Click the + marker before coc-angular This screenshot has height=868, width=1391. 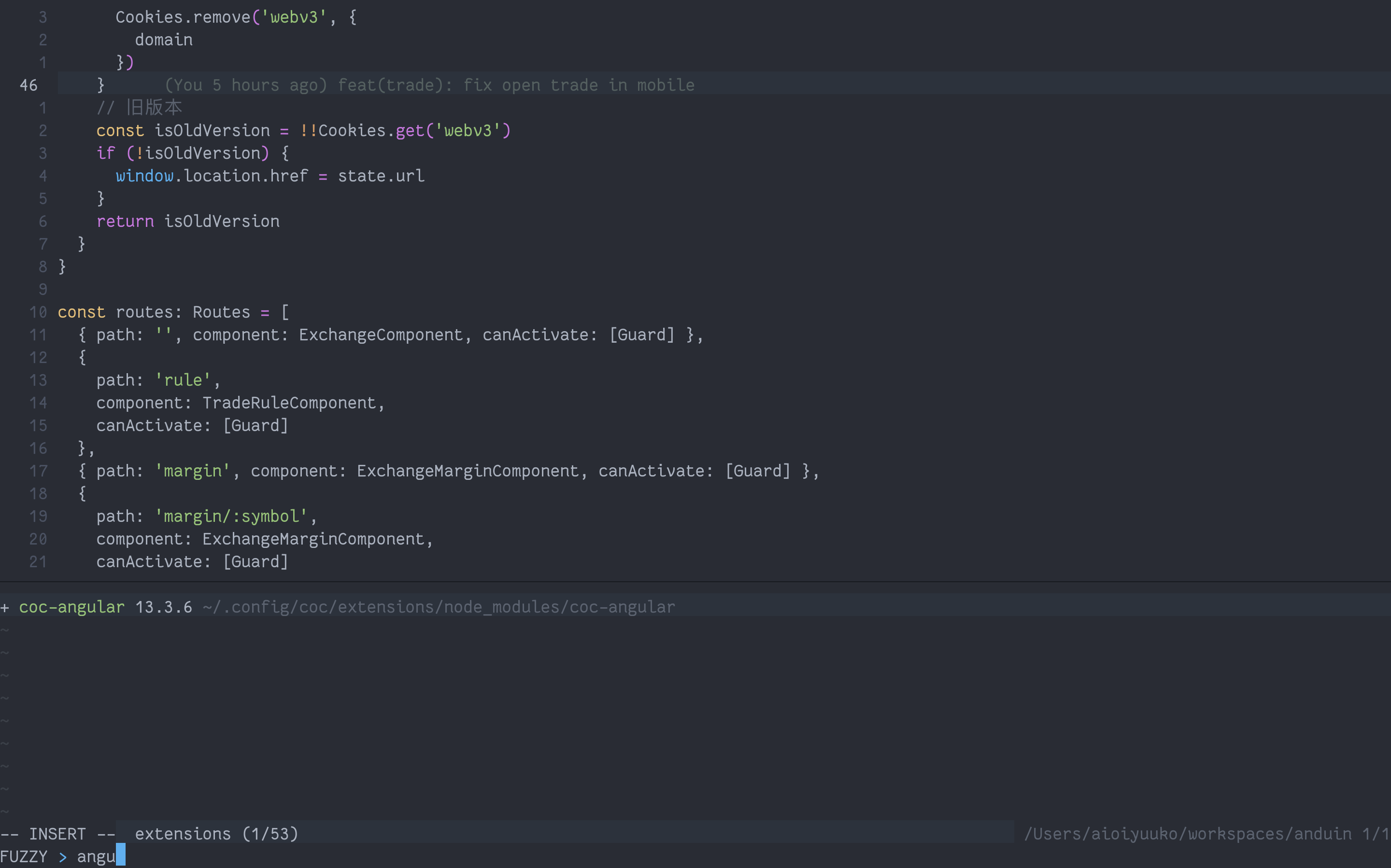tap(6, 607)
